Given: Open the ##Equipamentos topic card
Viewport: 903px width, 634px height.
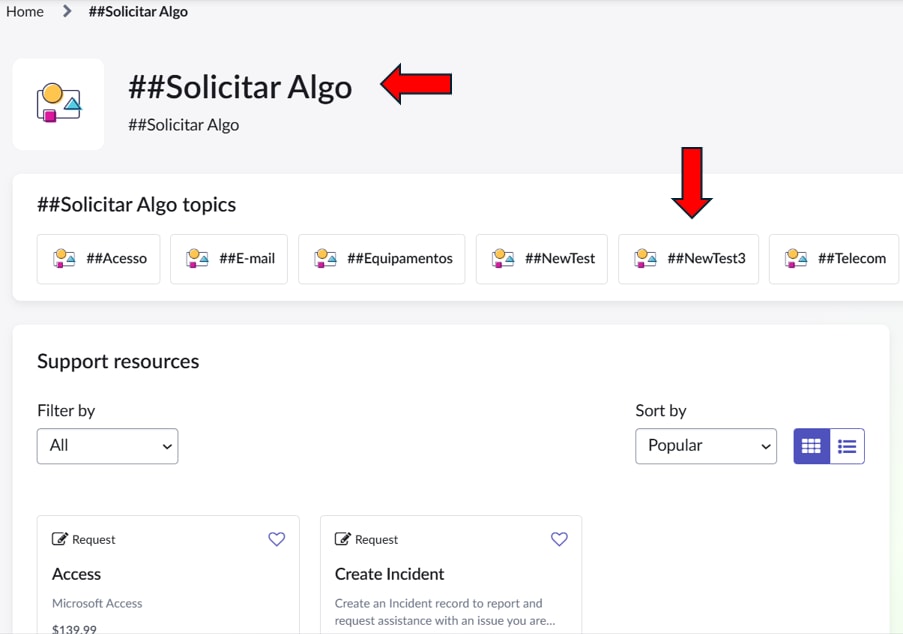Looking at the screenshot, I should [381, 259].
